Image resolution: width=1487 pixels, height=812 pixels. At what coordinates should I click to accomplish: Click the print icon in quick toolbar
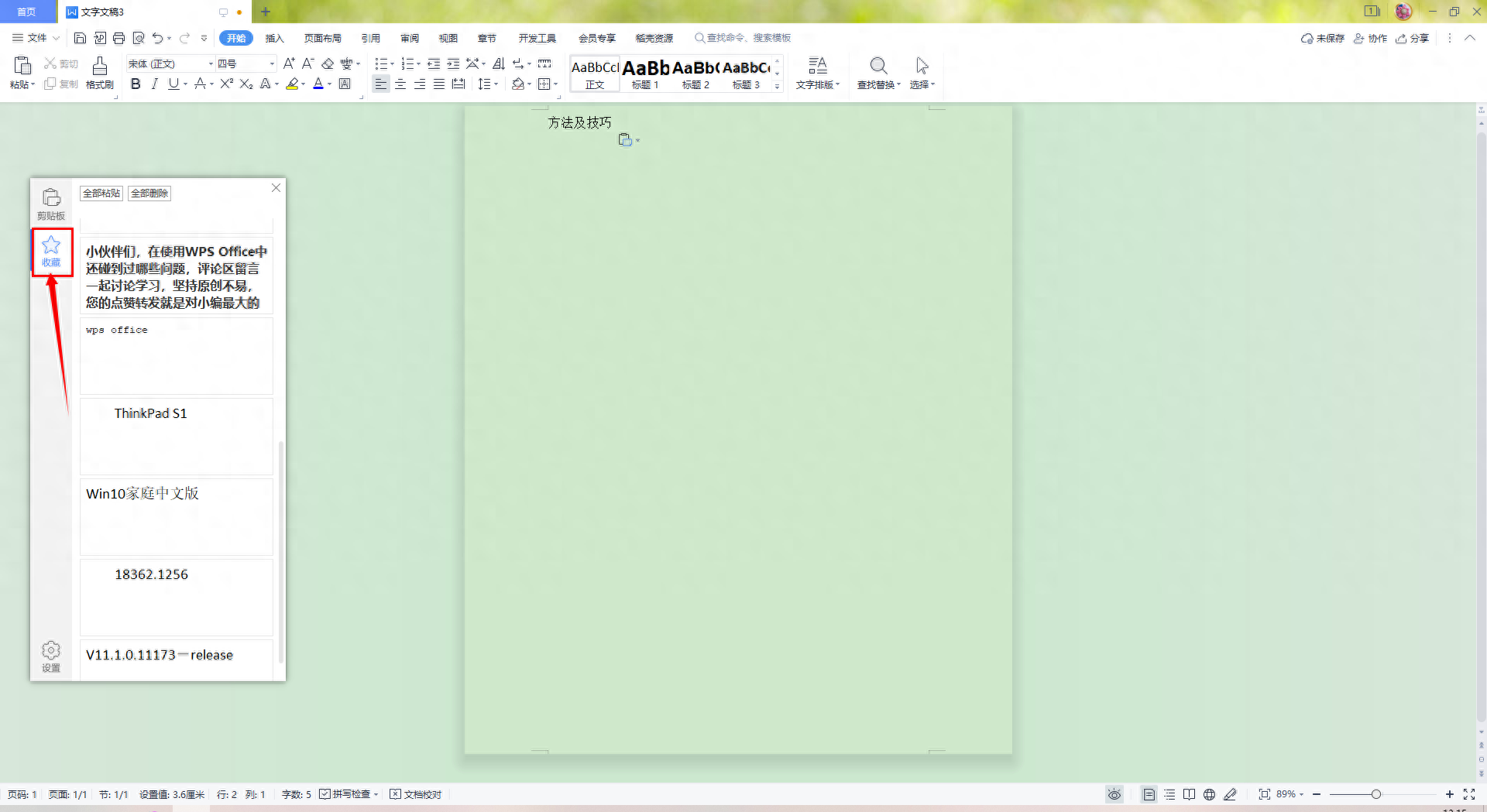coord(118,38)
